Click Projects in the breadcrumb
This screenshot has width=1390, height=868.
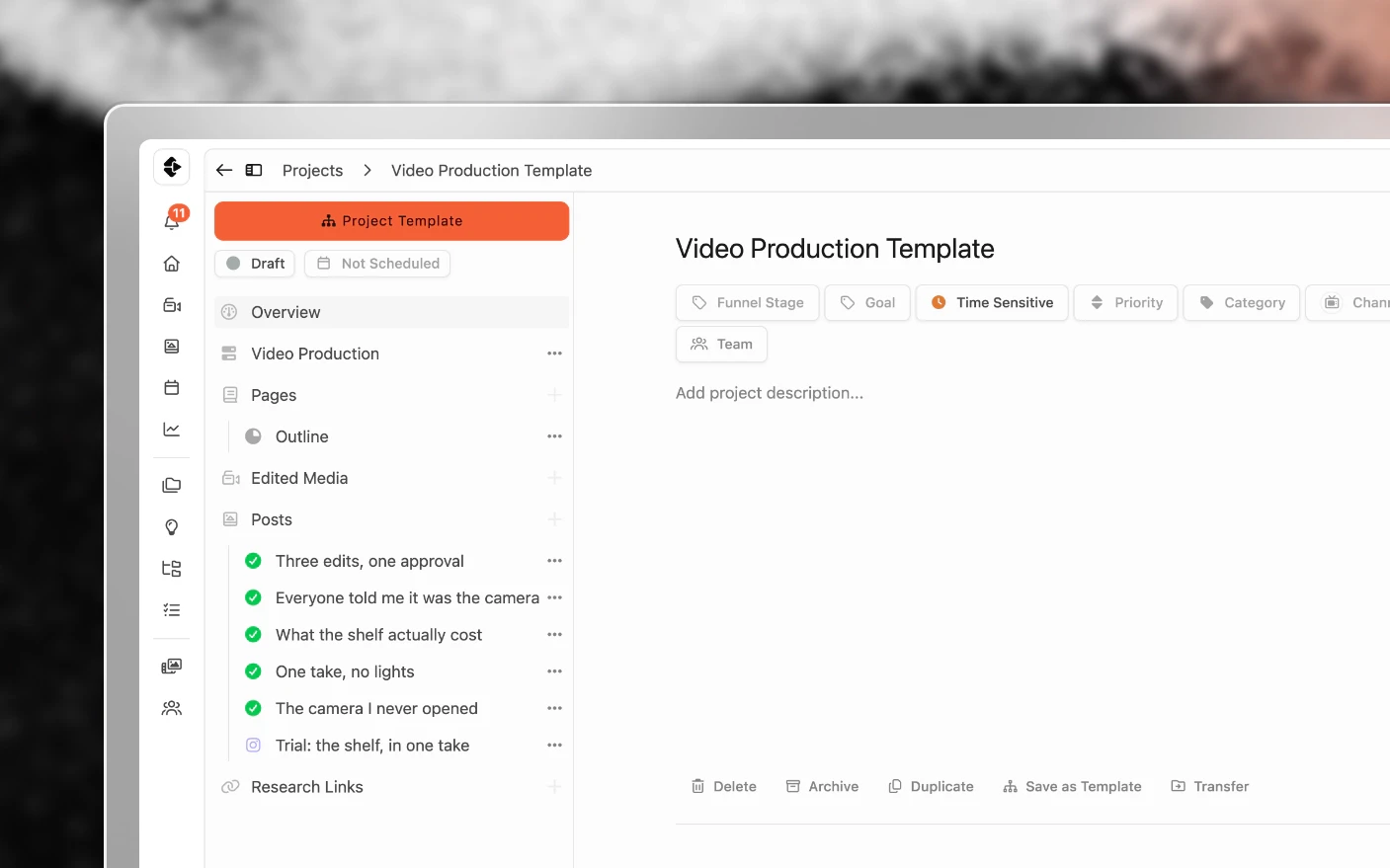(312, 170)
